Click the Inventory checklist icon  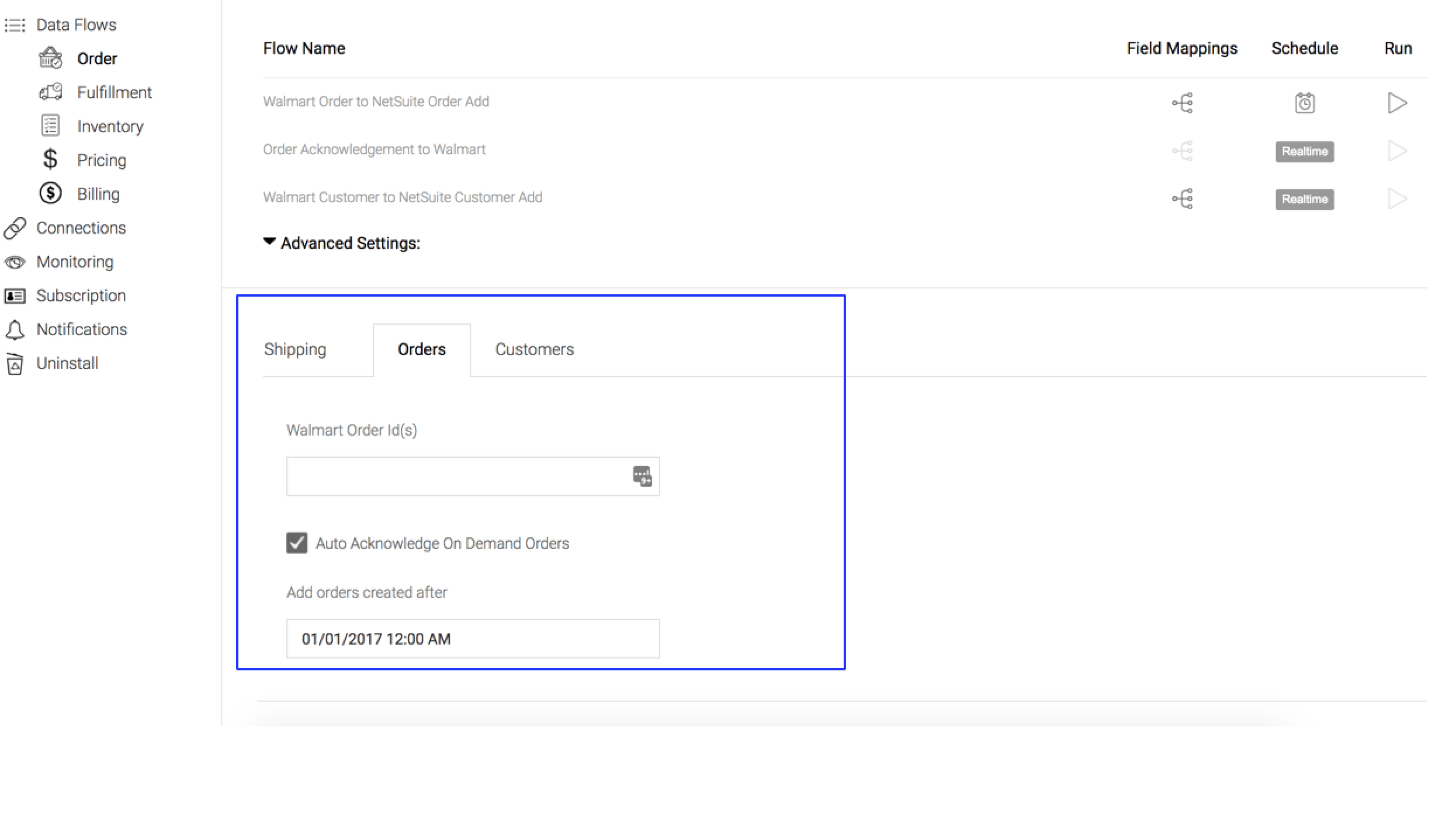(x=50, y=126)
